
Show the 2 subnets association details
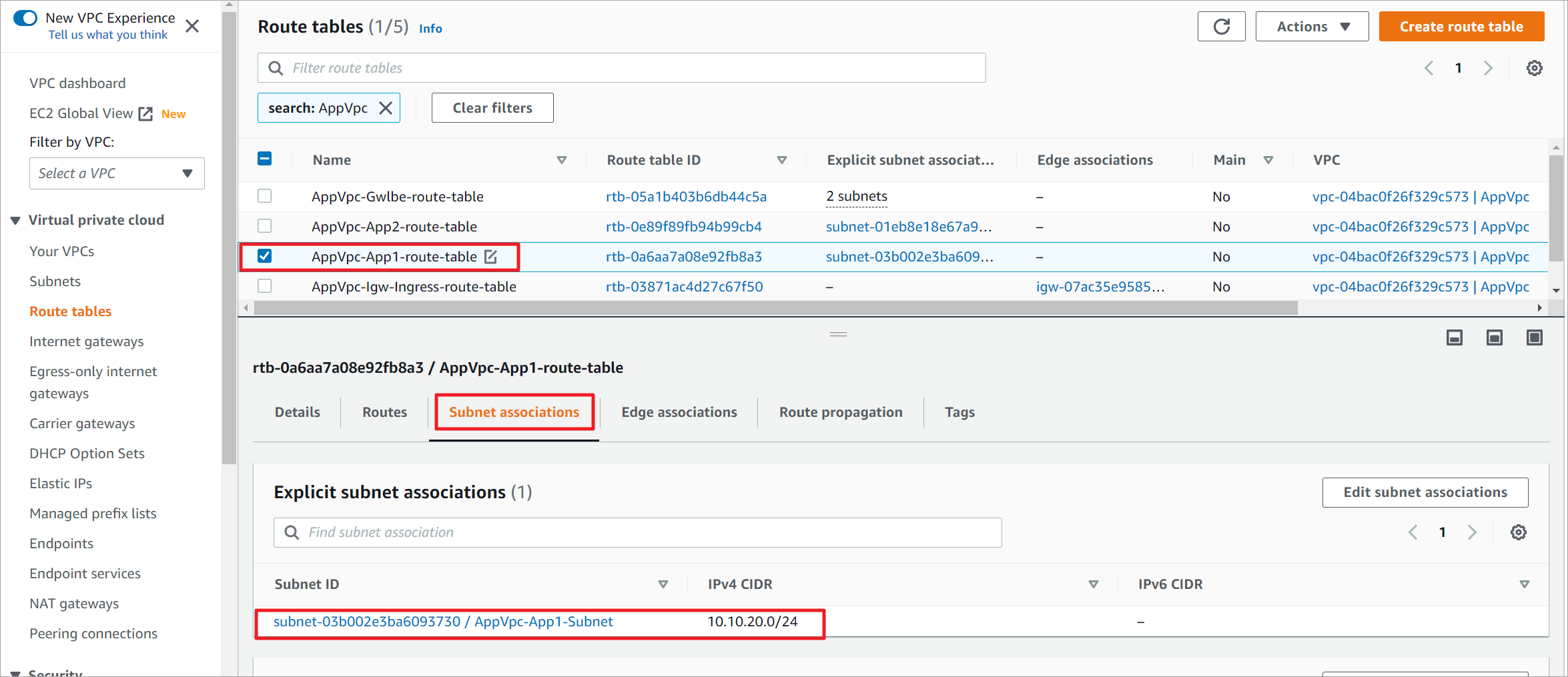[x=857, y=196]
